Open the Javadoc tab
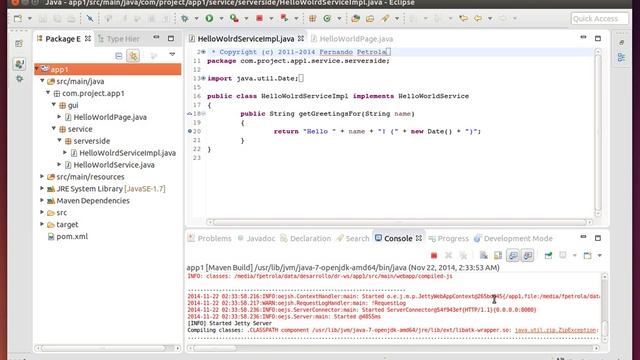The height and width of the screenshot is (360, 640). [256, 238]
